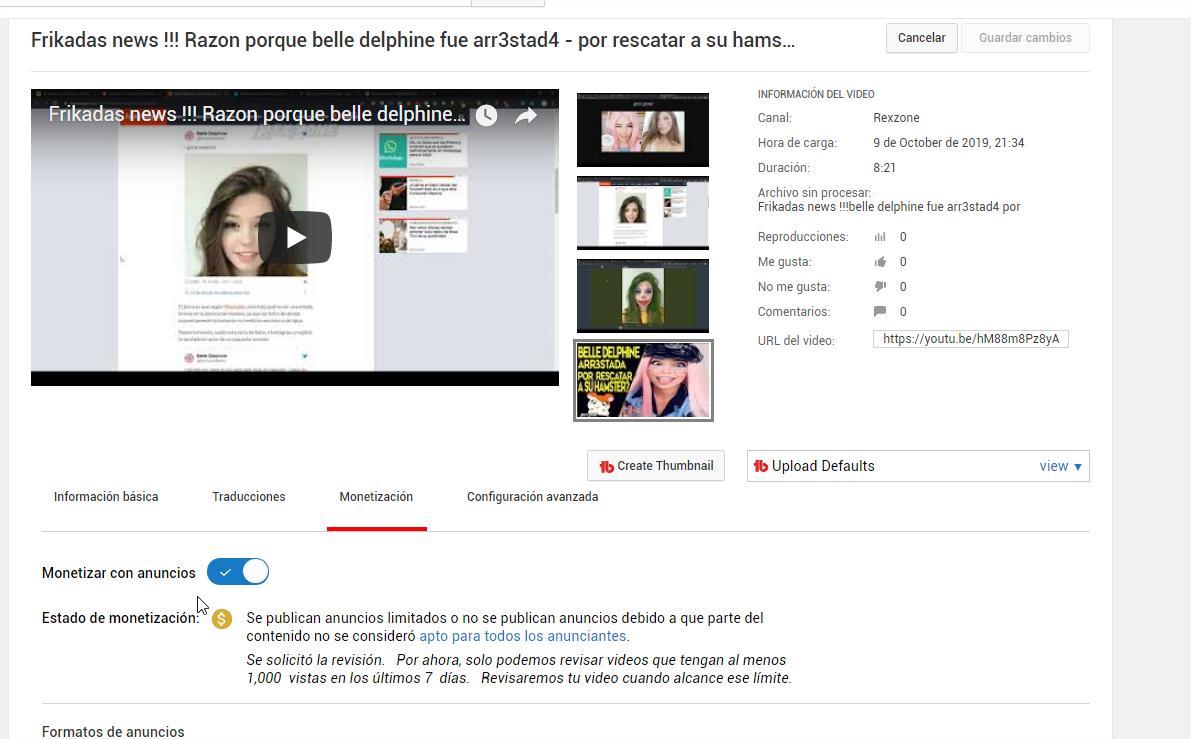The width and height of the screenshot is (1191, 739).
Task: Click the comments speech bubble icon
Action: pyautogui.click(x=880, y=311)
